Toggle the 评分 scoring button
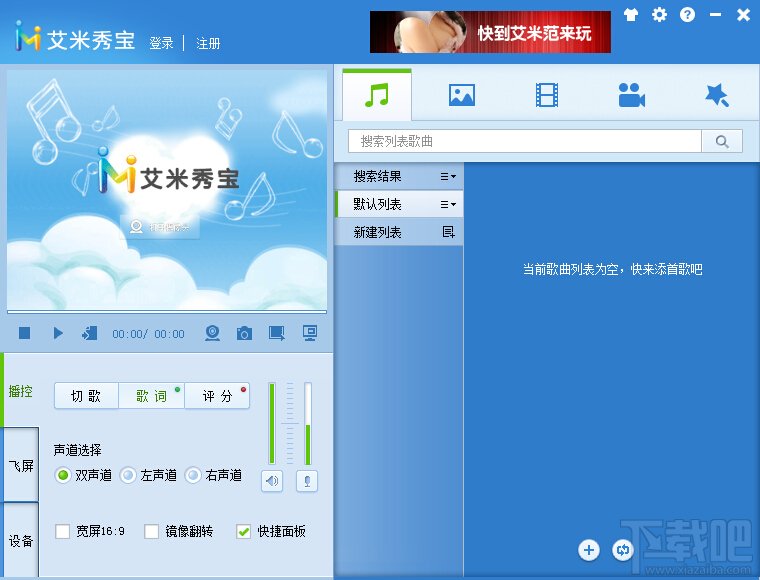The image size is (760, 580). pos(217,396)
